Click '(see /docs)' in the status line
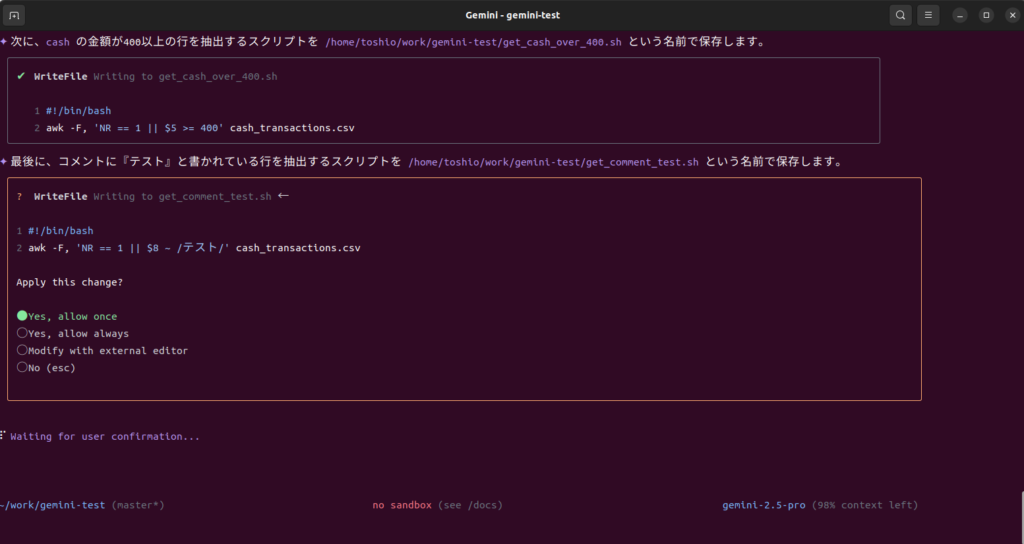This screenshot has height=544, width=1024. (x=470, y=505)
